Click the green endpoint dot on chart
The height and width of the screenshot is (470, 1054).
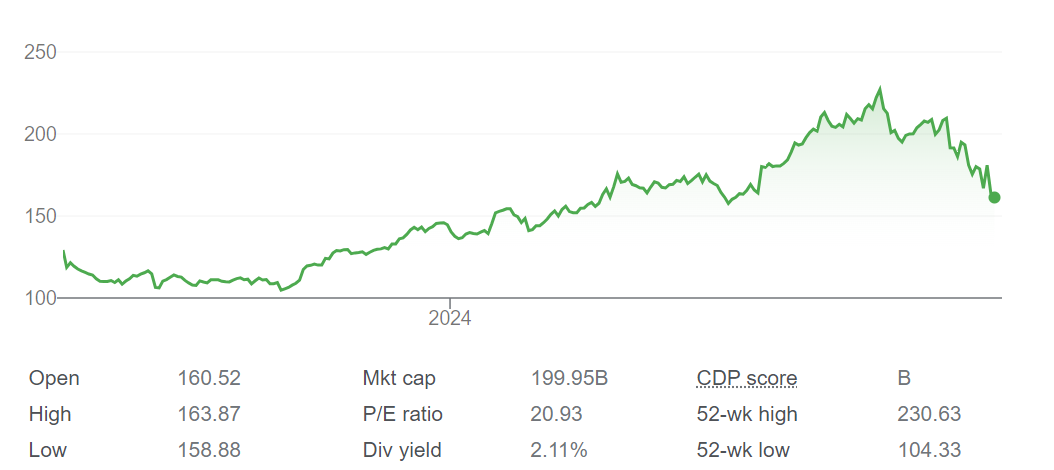pyautogui.click(x=994, y=197)
